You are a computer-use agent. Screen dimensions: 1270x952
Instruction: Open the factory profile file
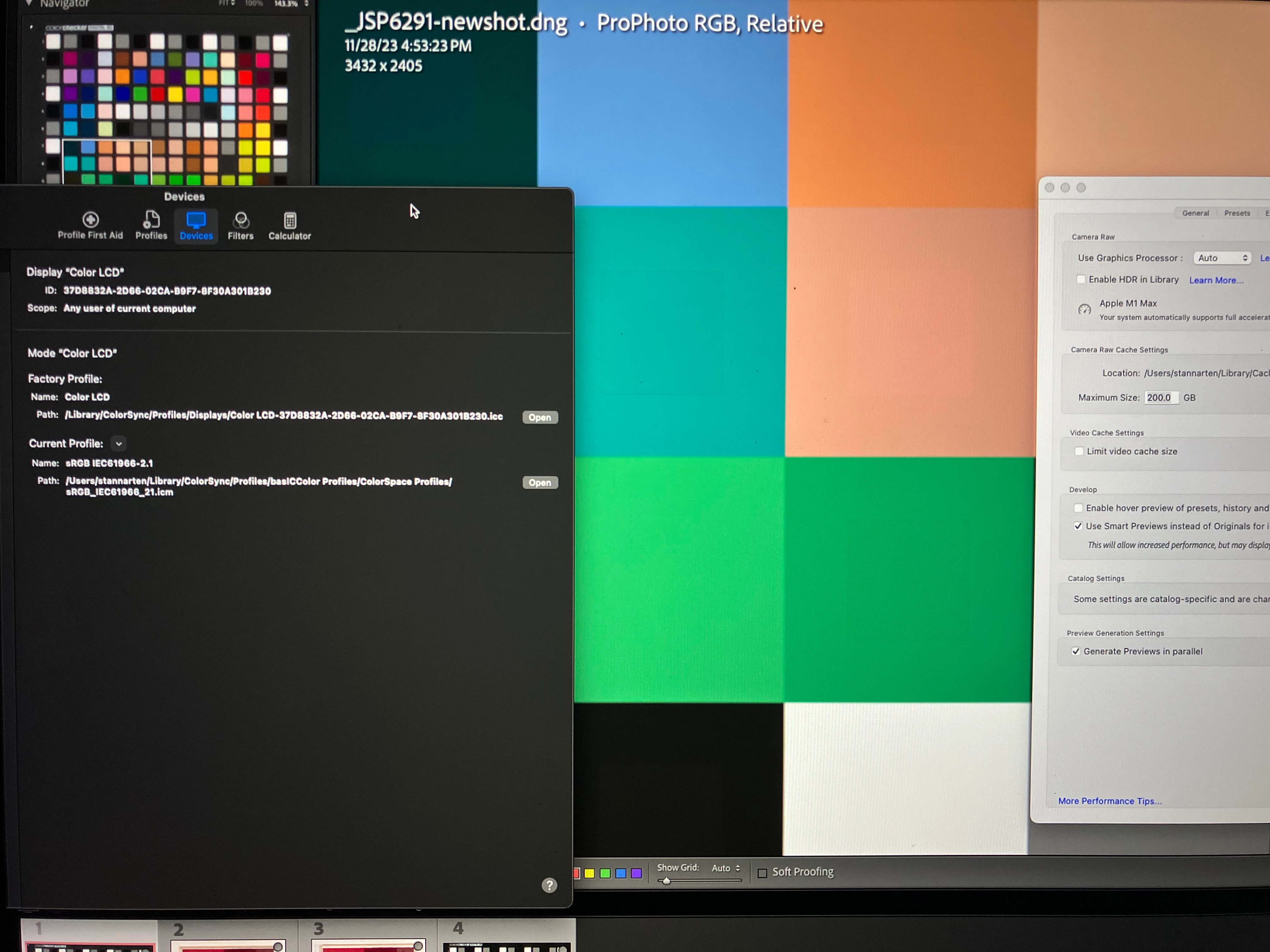point(540,417)
